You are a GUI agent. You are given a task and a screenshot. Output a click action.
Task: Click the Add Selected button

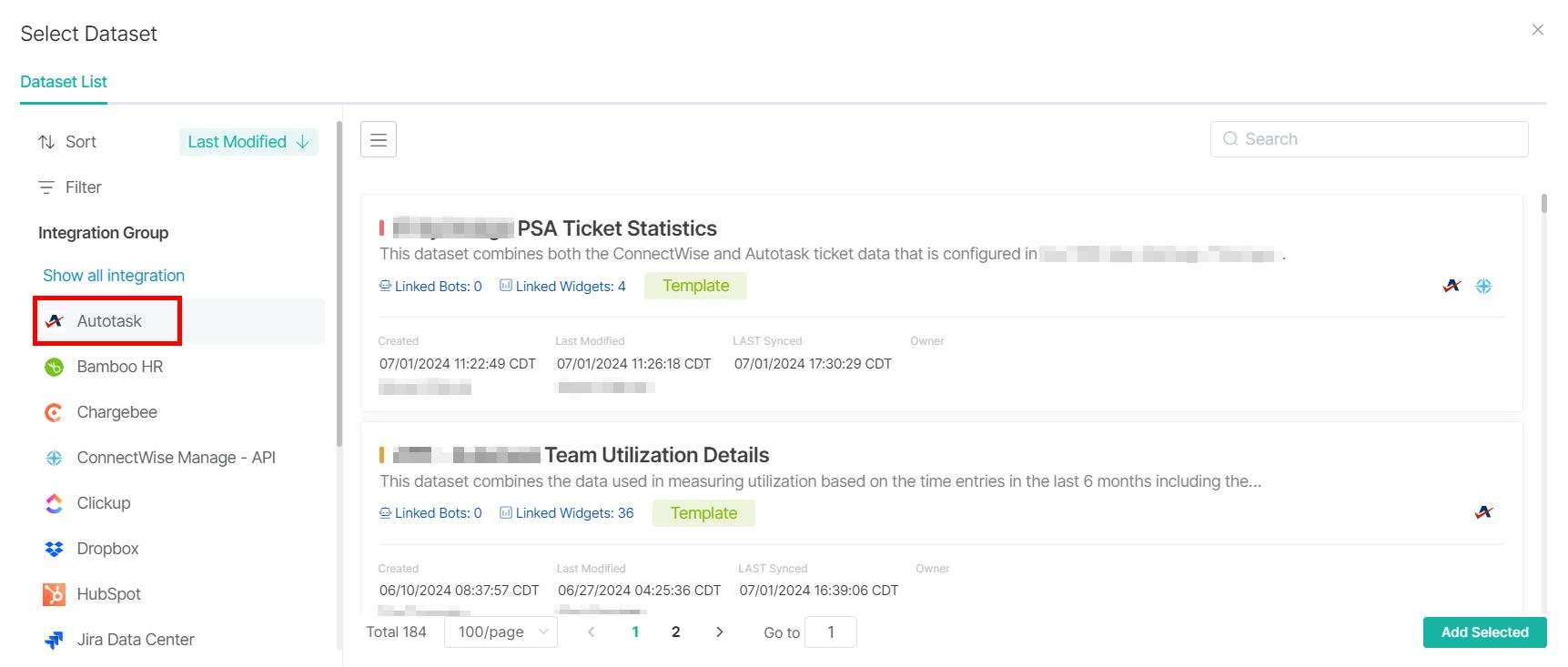1484,632
